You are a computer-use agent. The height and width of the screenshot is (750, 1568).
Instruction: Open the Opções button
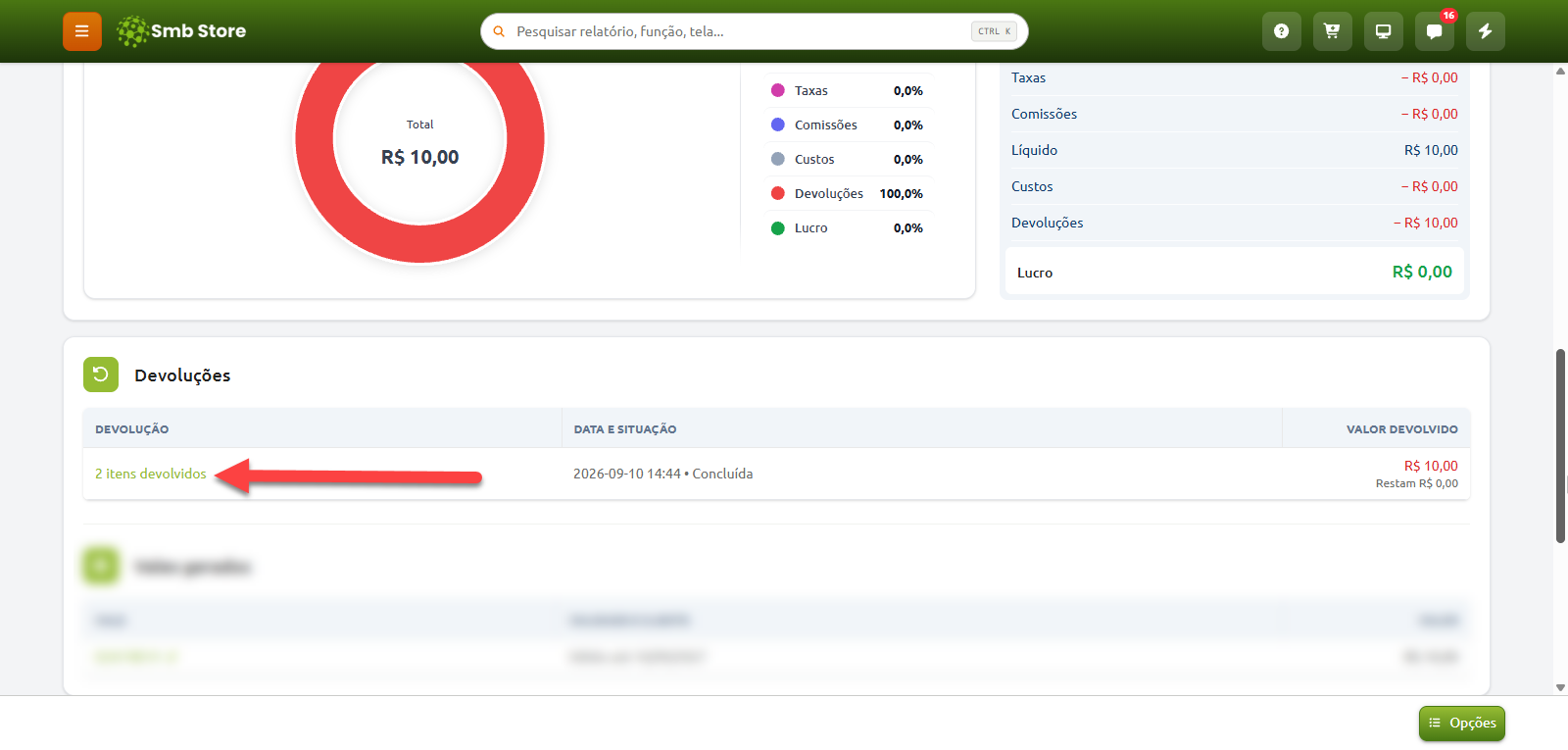coord(1461,724)
